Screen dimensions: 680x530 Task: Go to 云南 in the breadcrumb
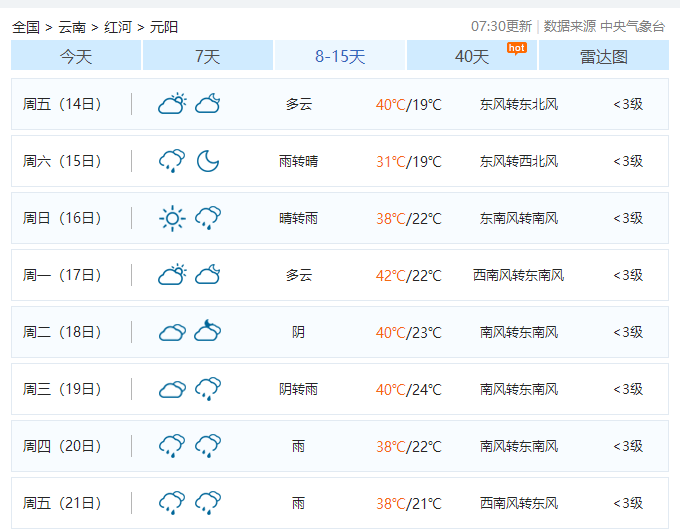coord(72,27)
